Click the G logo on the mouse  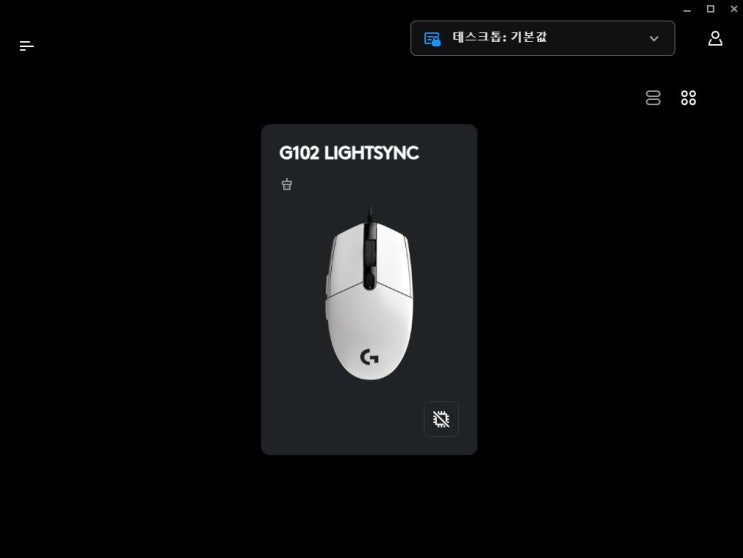[369, 357]
